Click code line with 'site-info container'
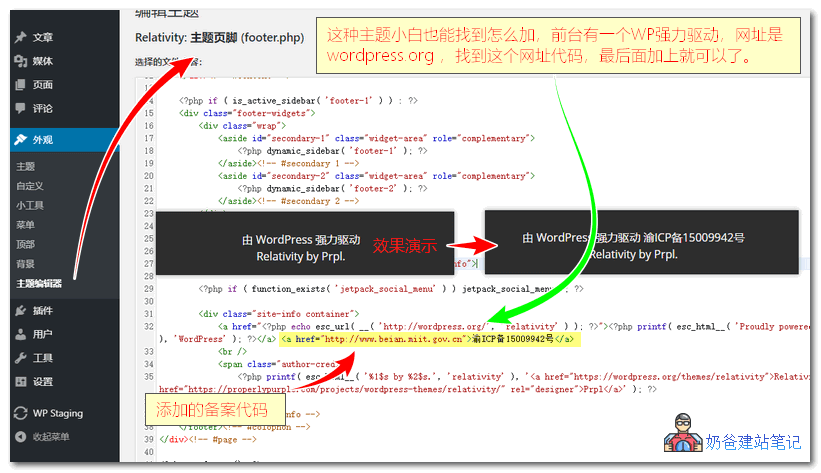Screen dimensions: 821x473 tap(279, 314)
